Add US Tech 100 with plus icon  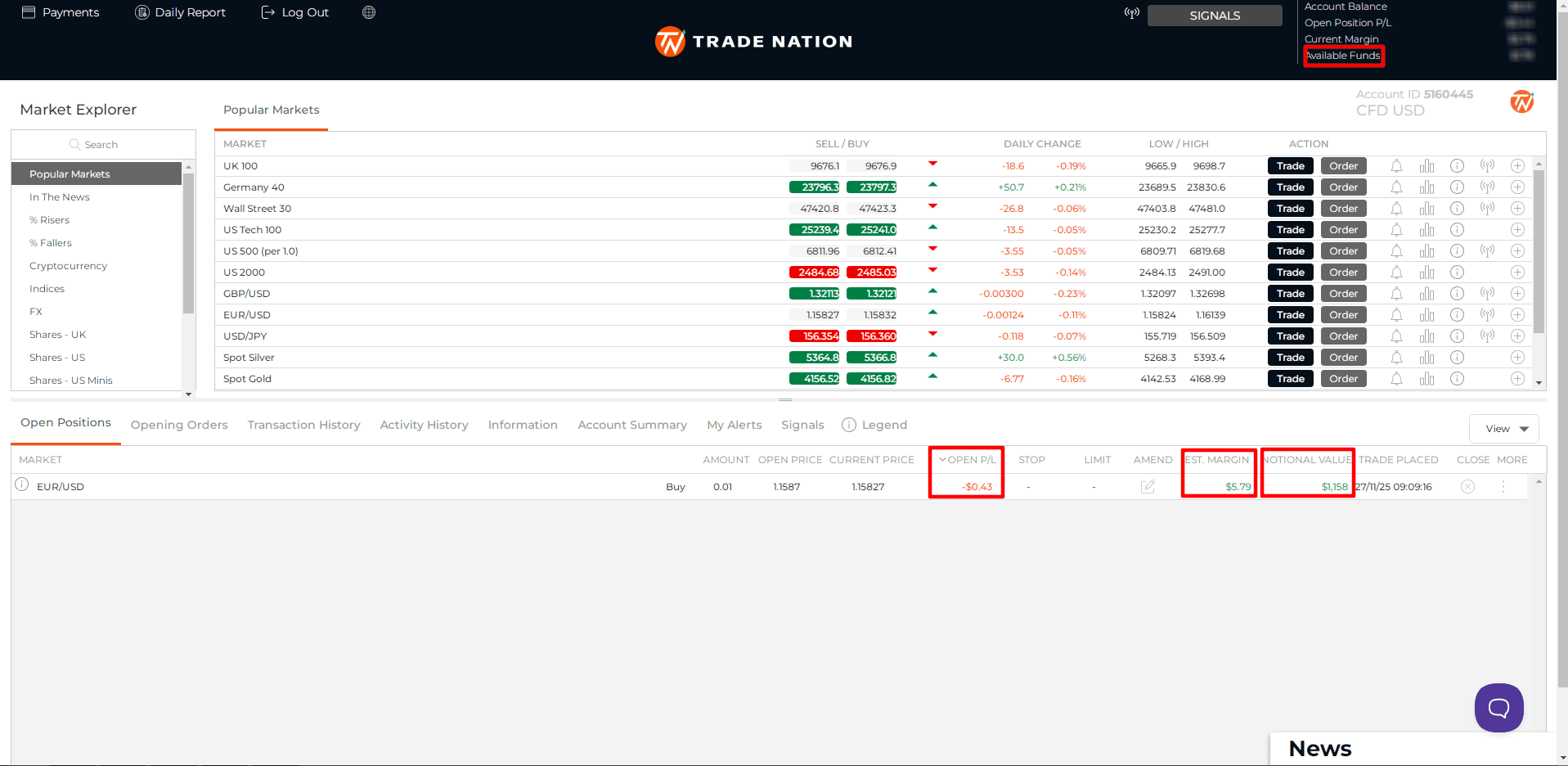(x=1517, y=230)
